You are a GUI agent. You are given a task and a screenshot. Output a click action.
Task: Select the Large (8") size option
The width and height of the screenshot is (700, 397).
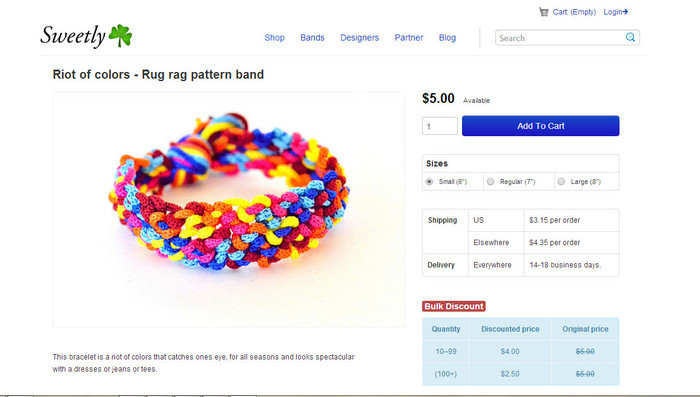click(x=562, y=182)
